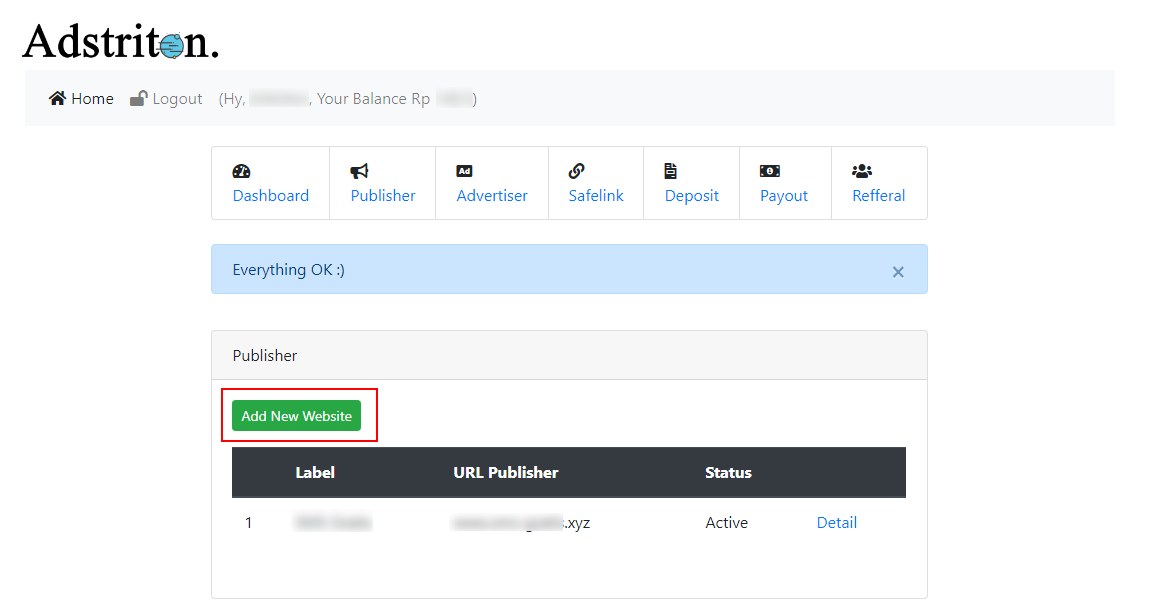Image resolution: width=1149 pixels, height=615 pixels.
Task: Open the Detail link for the website
Action: click(837, 522)
